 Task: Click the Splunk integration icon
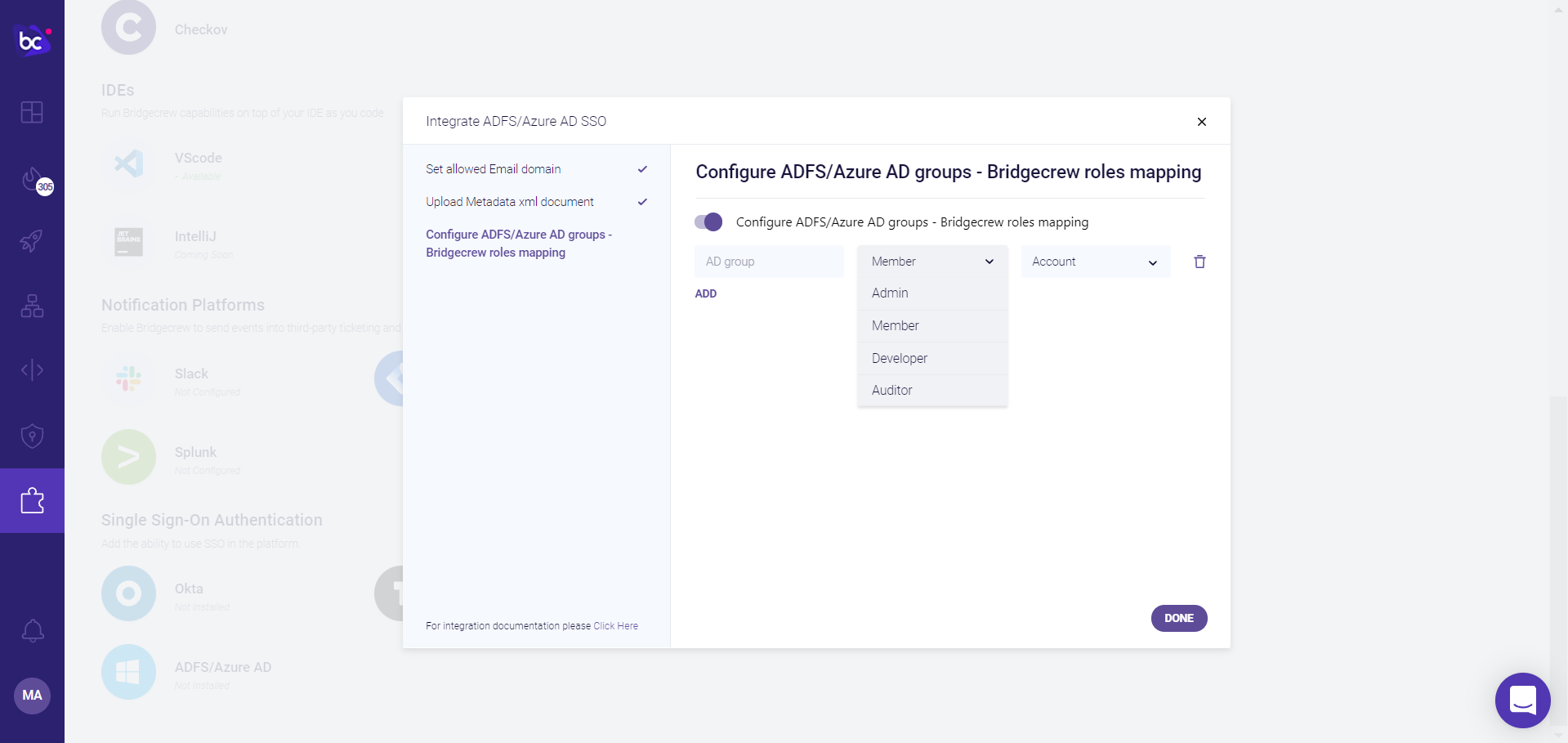(x=128, y=457)
